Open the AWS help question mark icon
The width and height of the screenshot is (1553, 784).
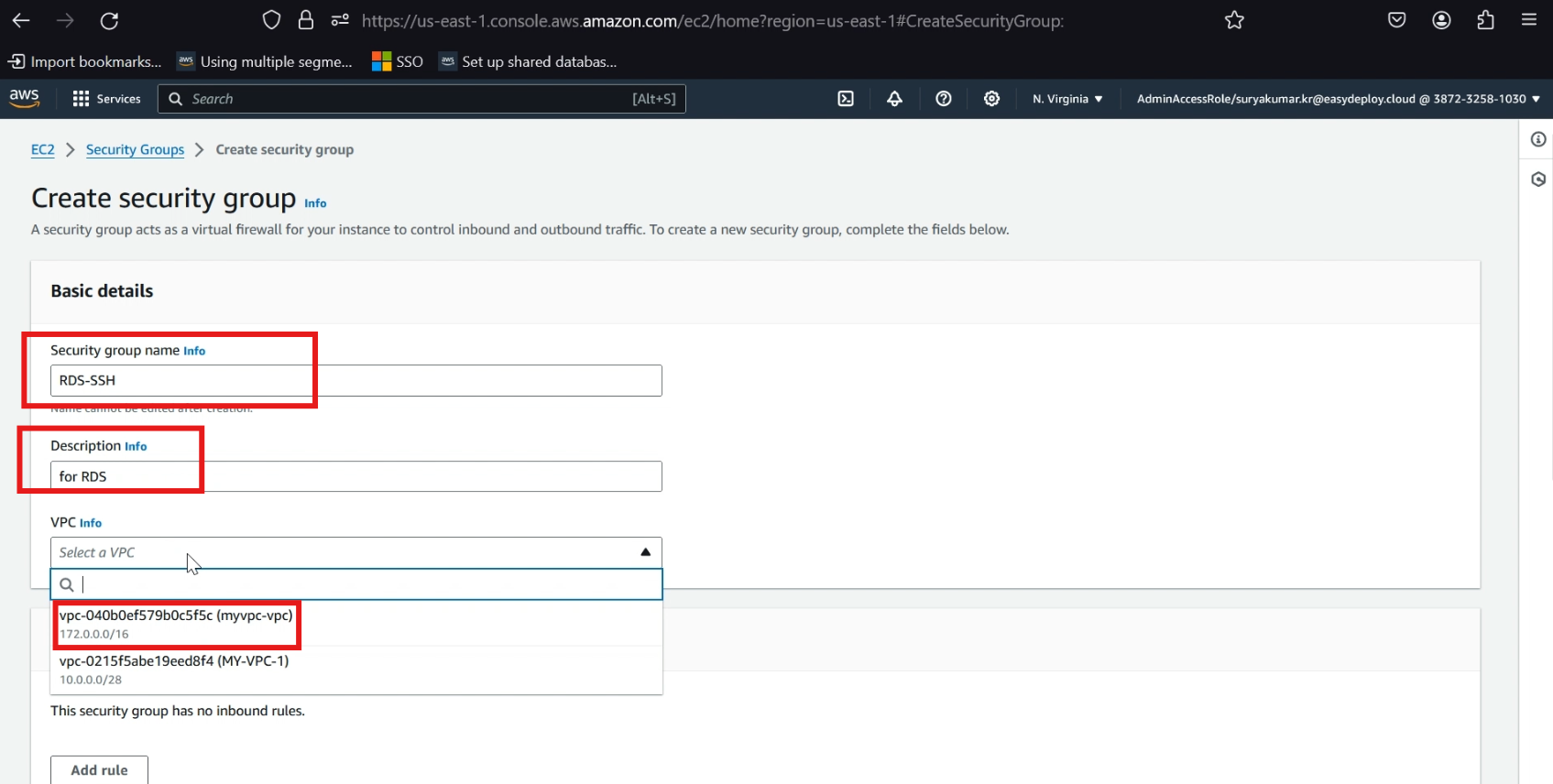(x=943, y=99)
